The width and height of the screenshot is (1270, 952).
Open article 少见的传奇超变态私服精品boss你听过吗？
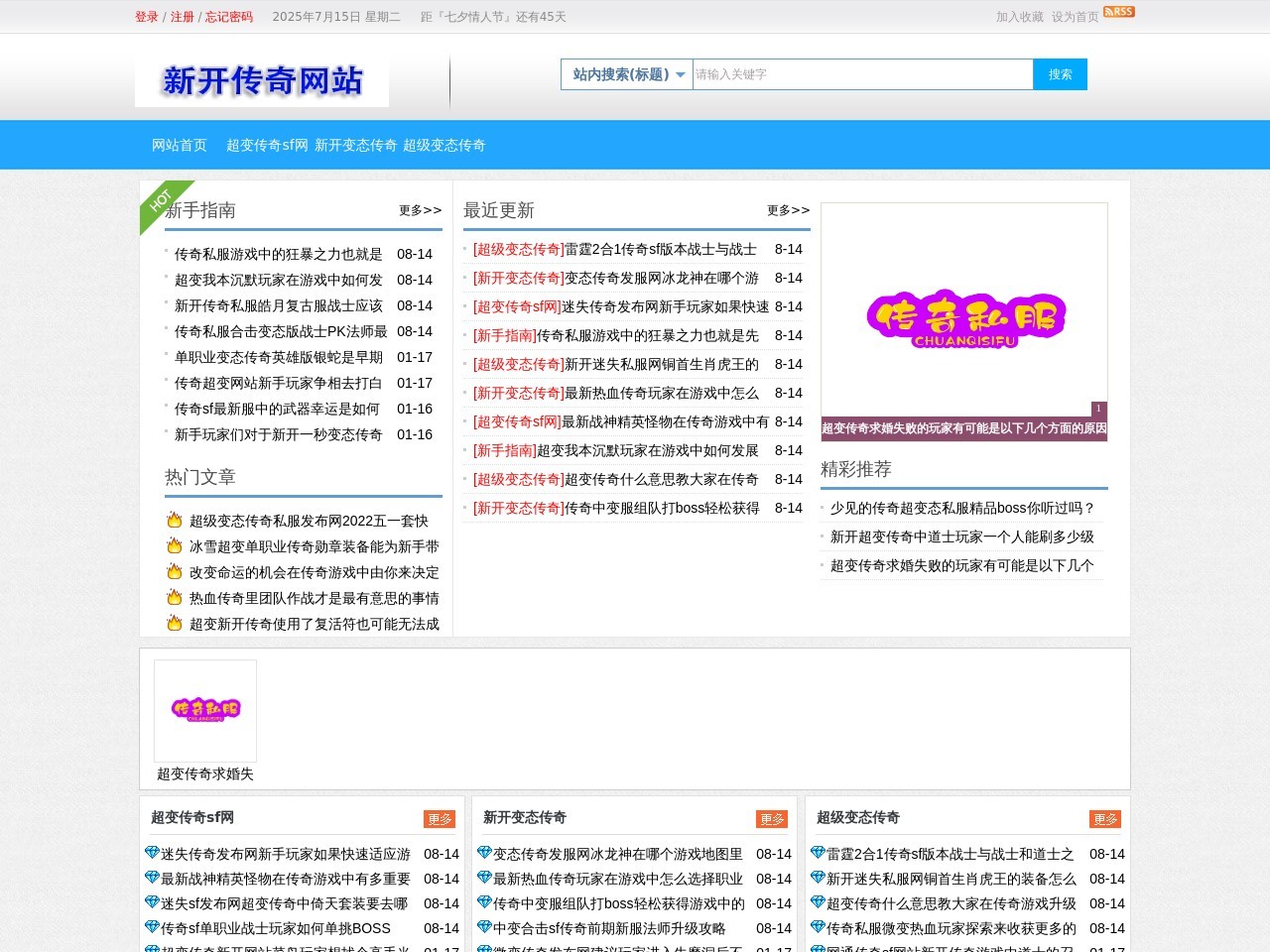tap(962, 508)
